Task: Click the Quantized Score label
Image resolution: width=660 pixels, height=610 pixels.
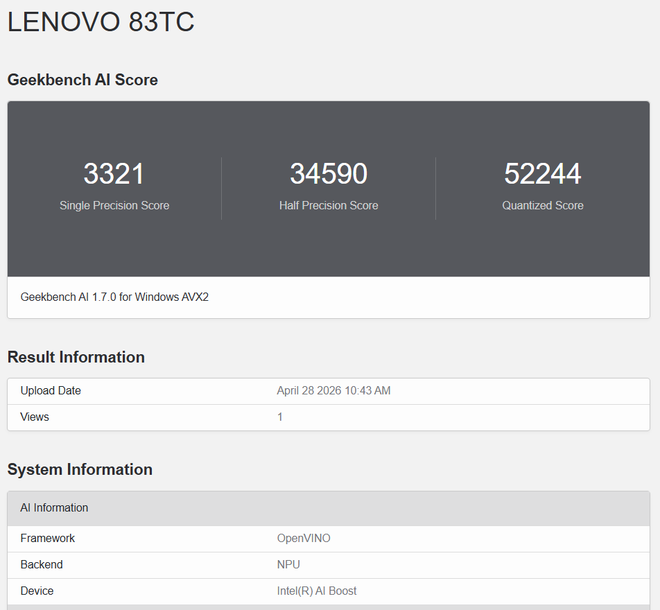Action: click(x=543, y=205)
